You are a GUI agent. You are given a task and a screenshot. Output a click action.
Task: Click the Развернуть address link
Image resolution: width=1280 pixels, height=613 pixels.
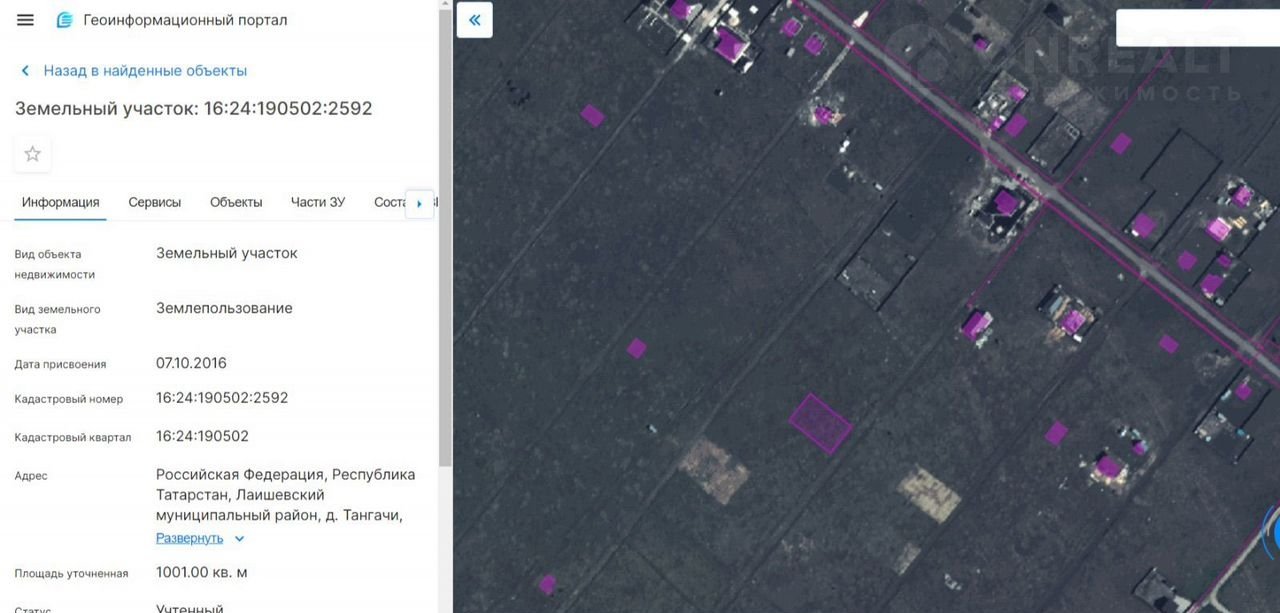(x=190, y=538)
